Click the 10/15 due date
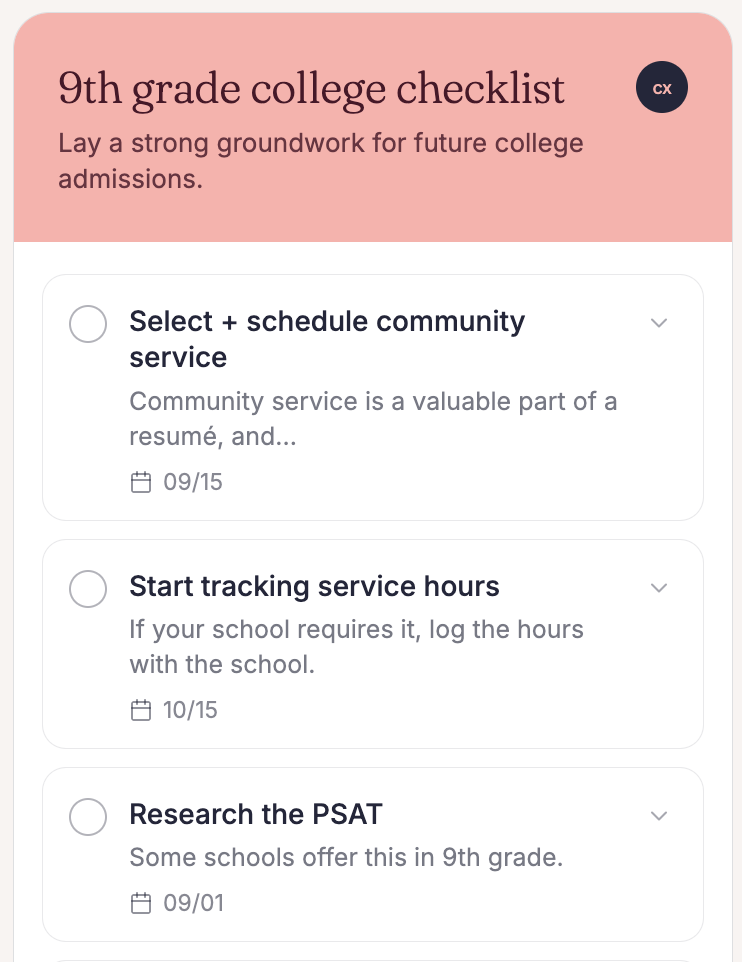This screenshot has height=962, width=742. [x=190, y=711]
